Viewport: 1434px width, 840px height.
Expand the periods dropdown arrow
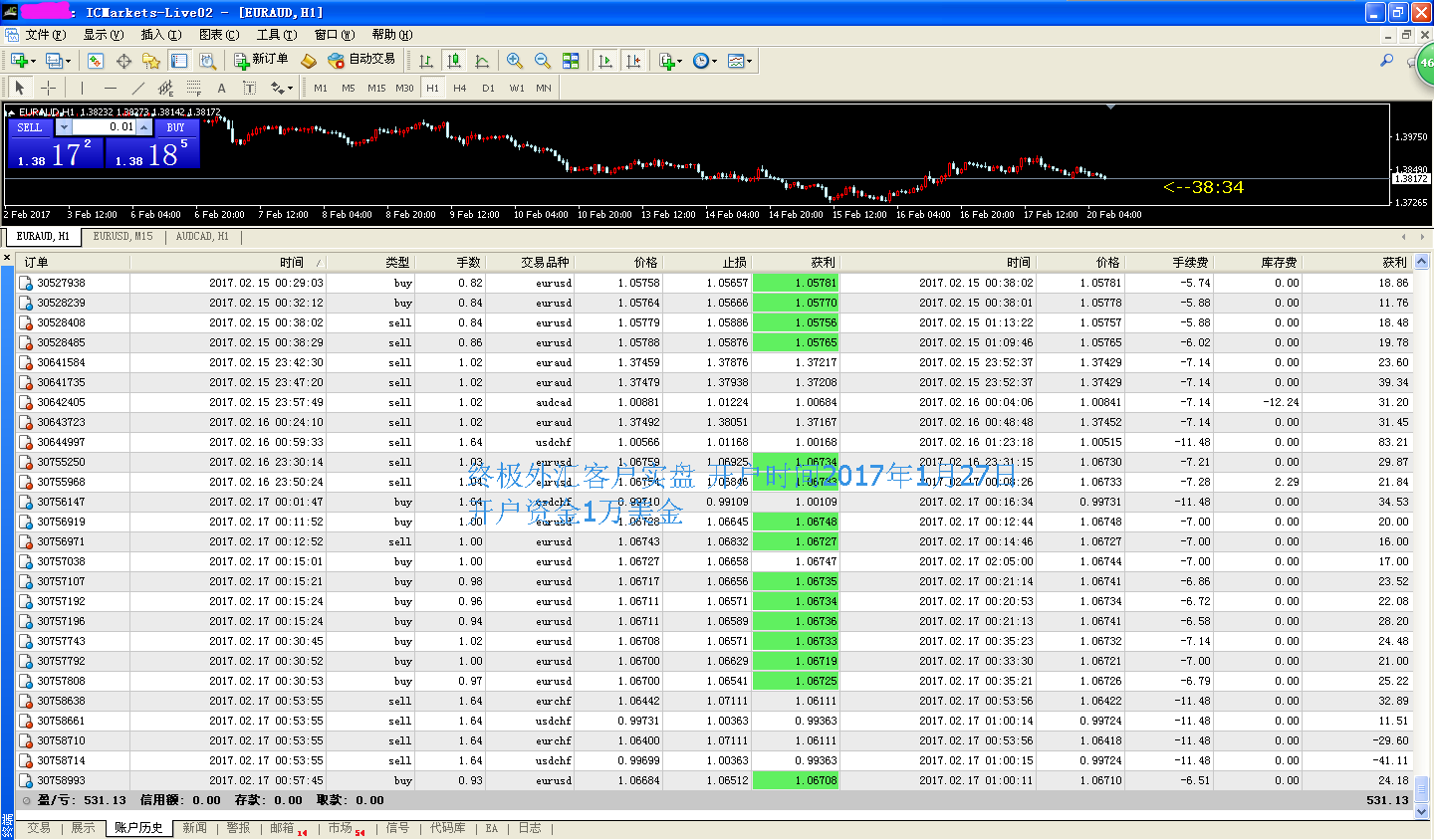pos(714,61)
